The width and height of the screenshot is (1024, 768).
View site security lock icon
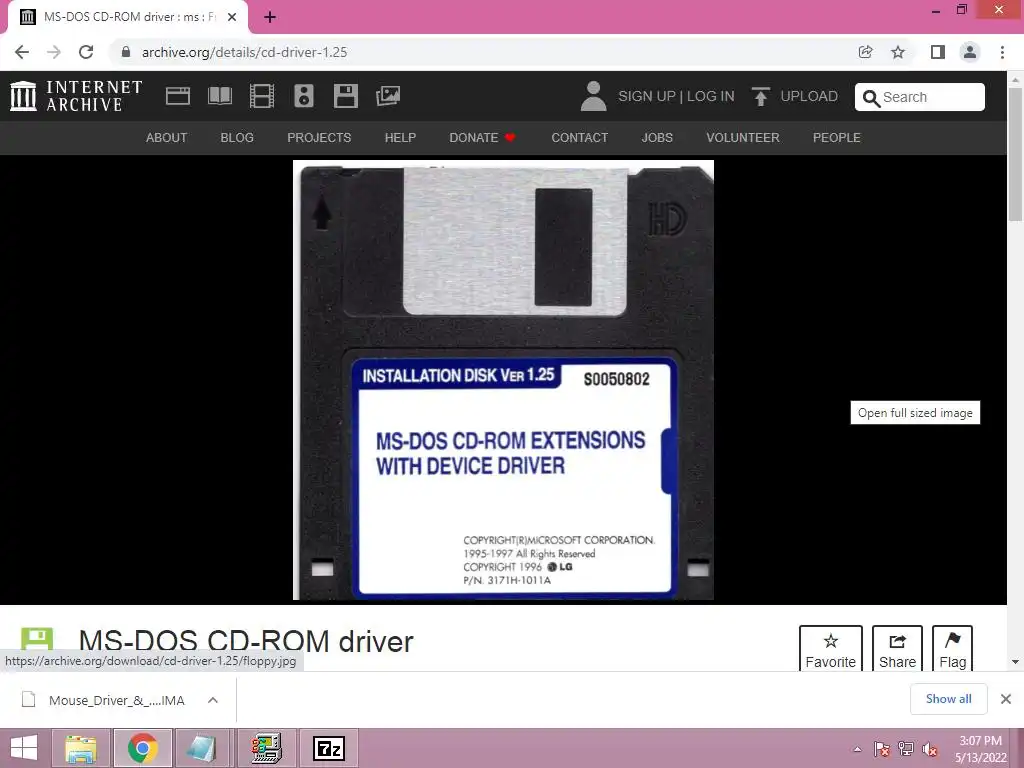pyautogui.click(x=126, y=52)
